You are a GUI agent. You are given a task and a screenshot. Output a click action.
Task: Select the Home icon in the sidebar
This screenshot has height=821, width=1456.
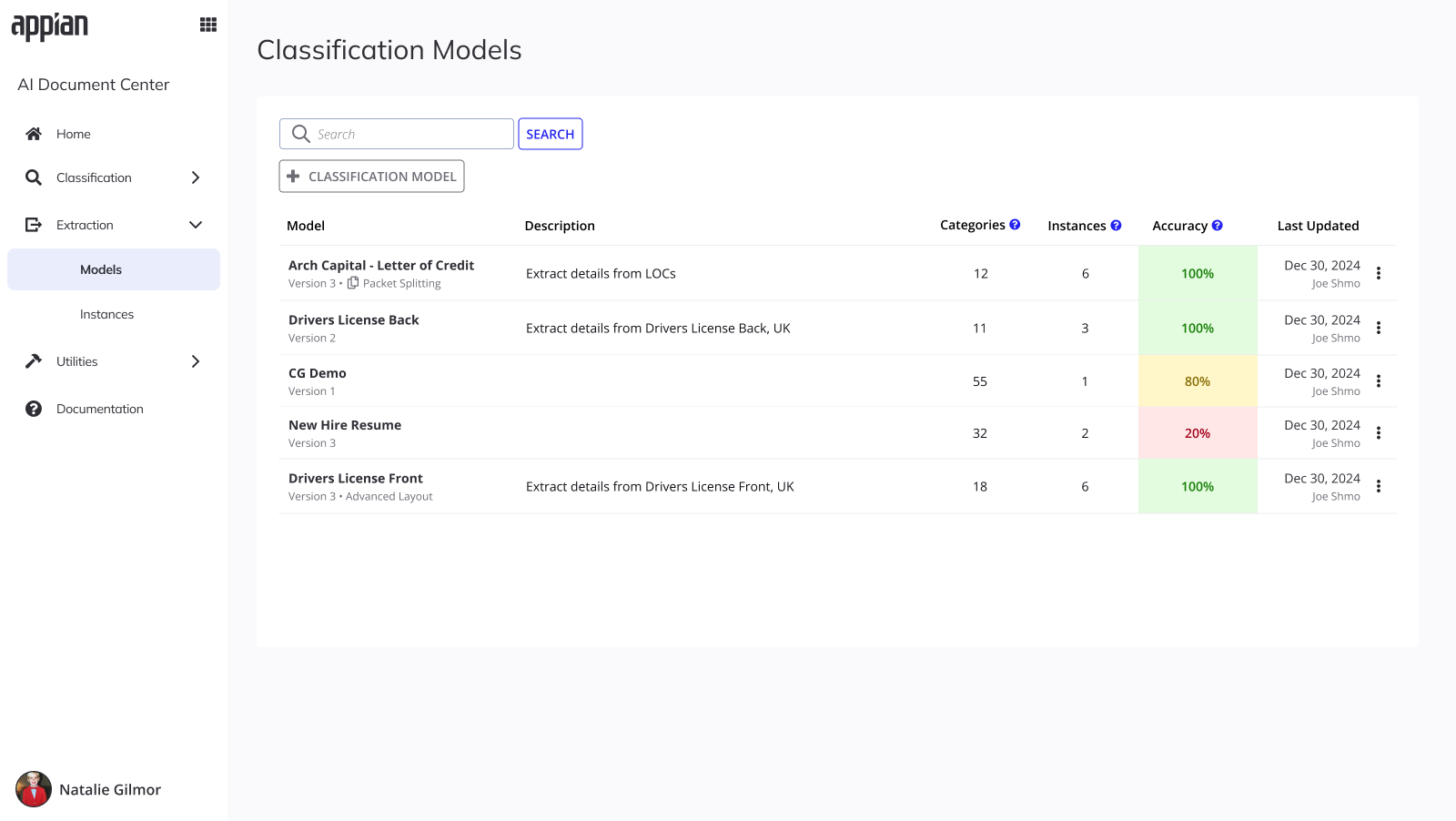tap(33, 134)
